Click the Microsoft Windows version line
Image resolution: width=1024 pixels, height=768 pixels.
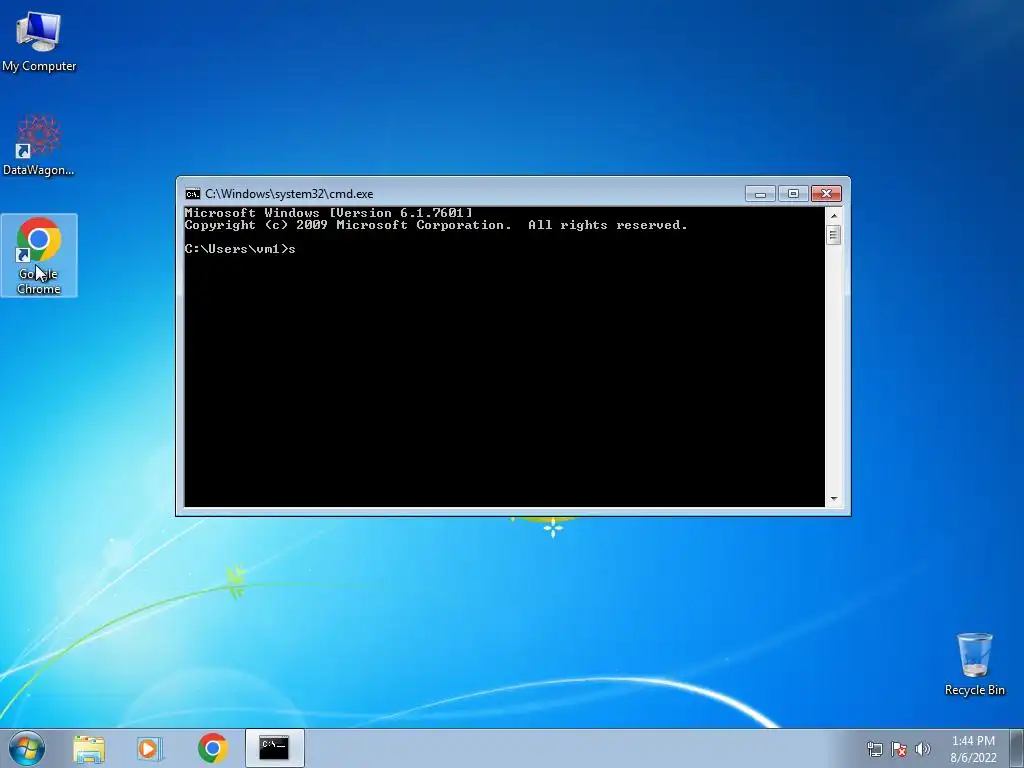click(x=328, y=213)
